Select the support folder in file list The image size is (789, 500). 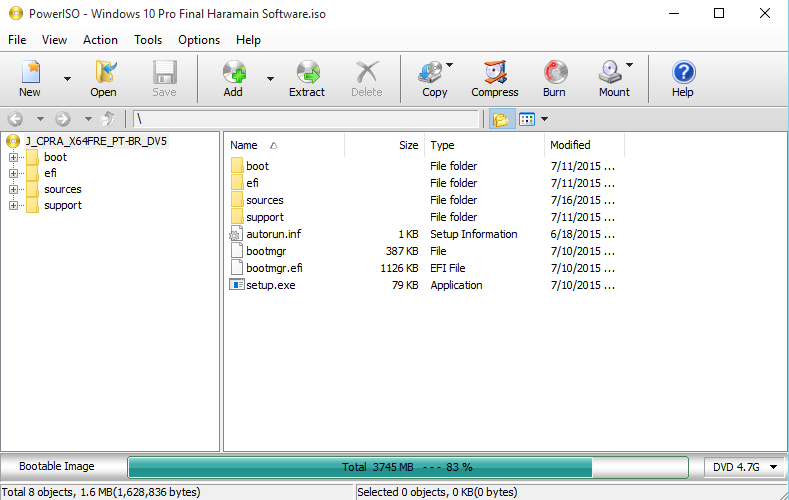[265, 217]
